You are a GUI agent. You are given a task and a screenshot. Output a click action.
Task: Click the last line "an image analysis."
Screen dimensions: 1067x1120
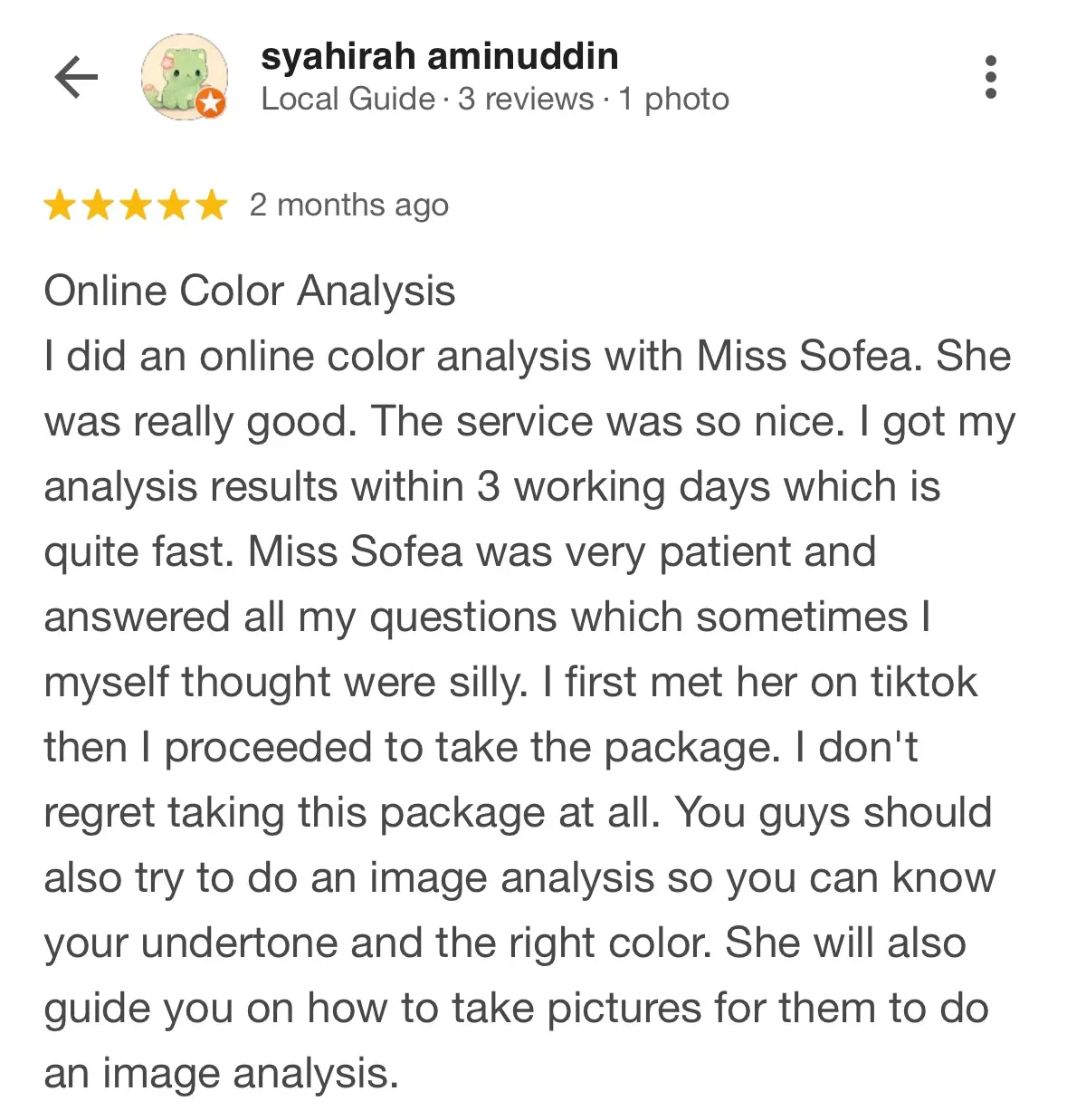coord(221,1073)
